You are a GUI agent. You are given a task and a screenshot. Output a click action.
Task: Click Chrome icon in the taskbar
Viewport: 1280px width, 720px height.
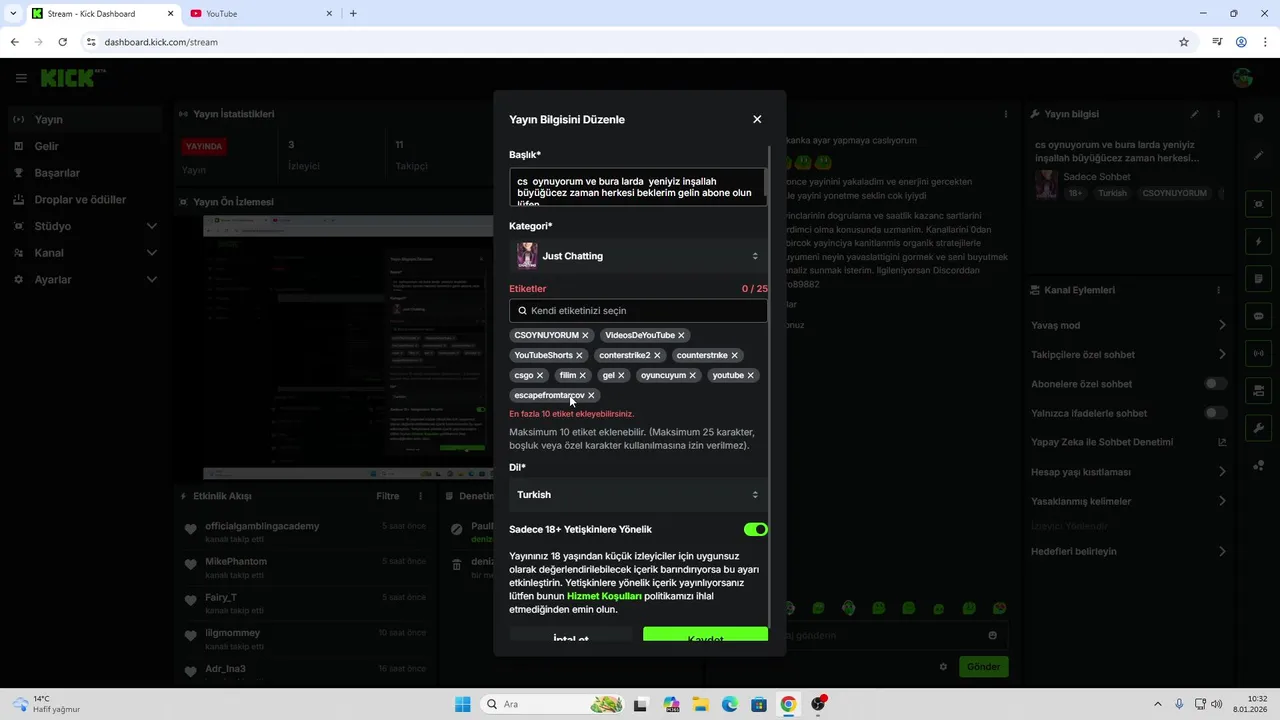[x=788, y=704]
